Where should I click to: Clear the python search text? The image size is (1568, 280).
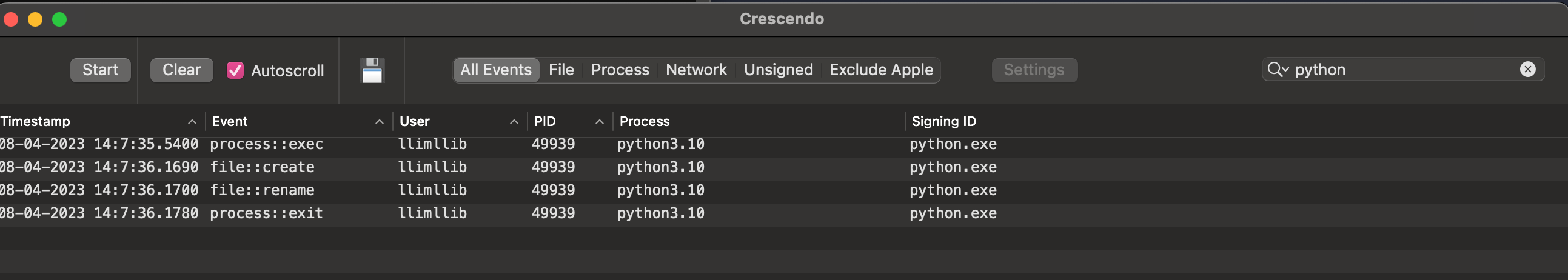click(x=1527, y=69)
